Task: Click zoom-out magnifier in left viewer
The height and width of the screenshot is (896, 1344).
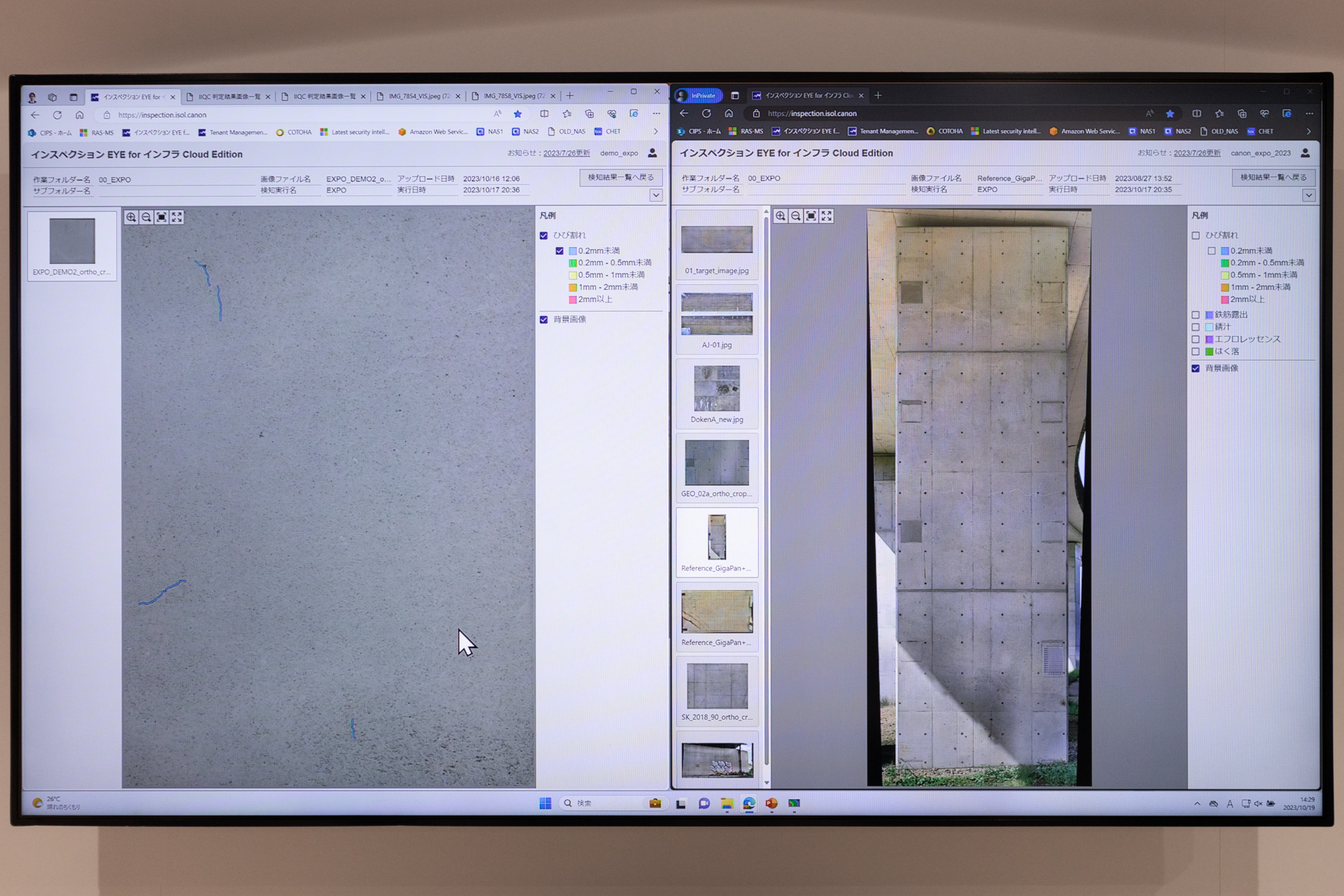Action: [146, 217]
